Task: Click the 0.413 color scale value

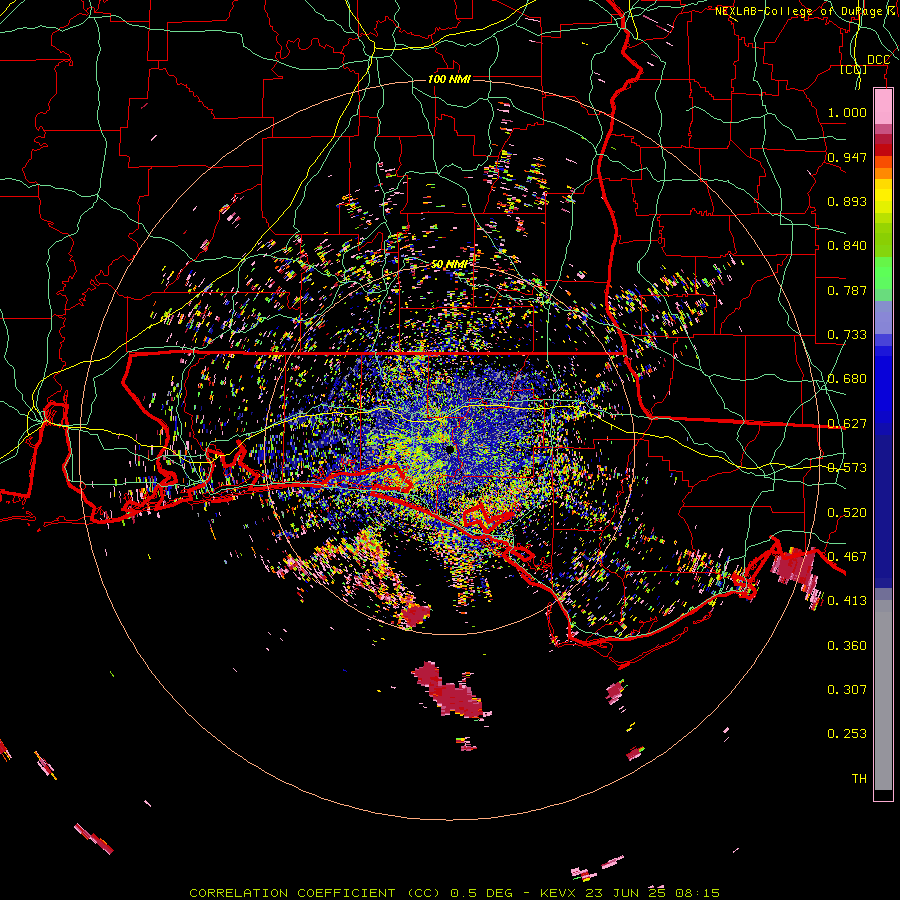Action: point(847,601)
